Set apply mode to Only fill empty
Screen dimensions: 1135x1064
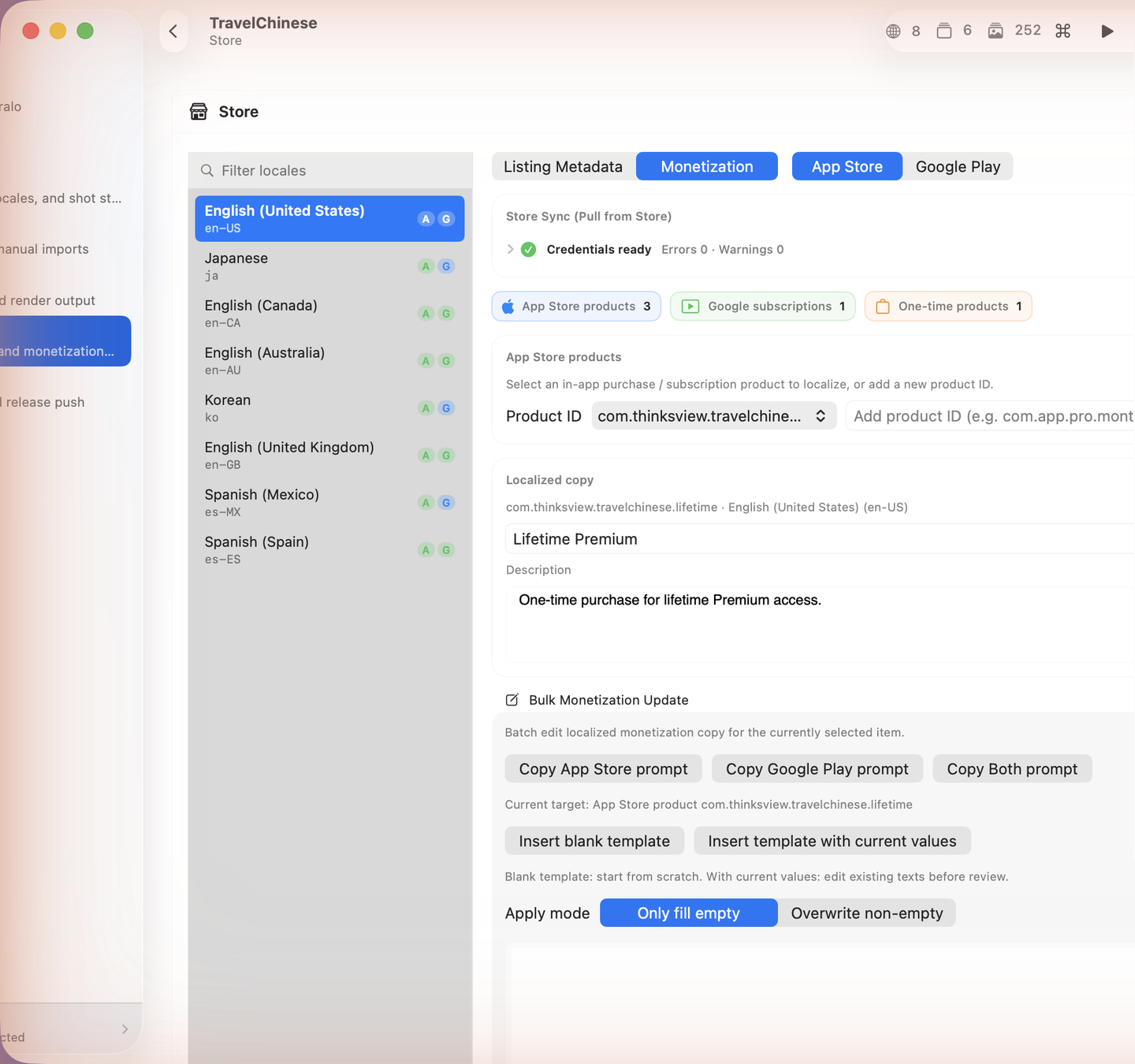[689, 913]
